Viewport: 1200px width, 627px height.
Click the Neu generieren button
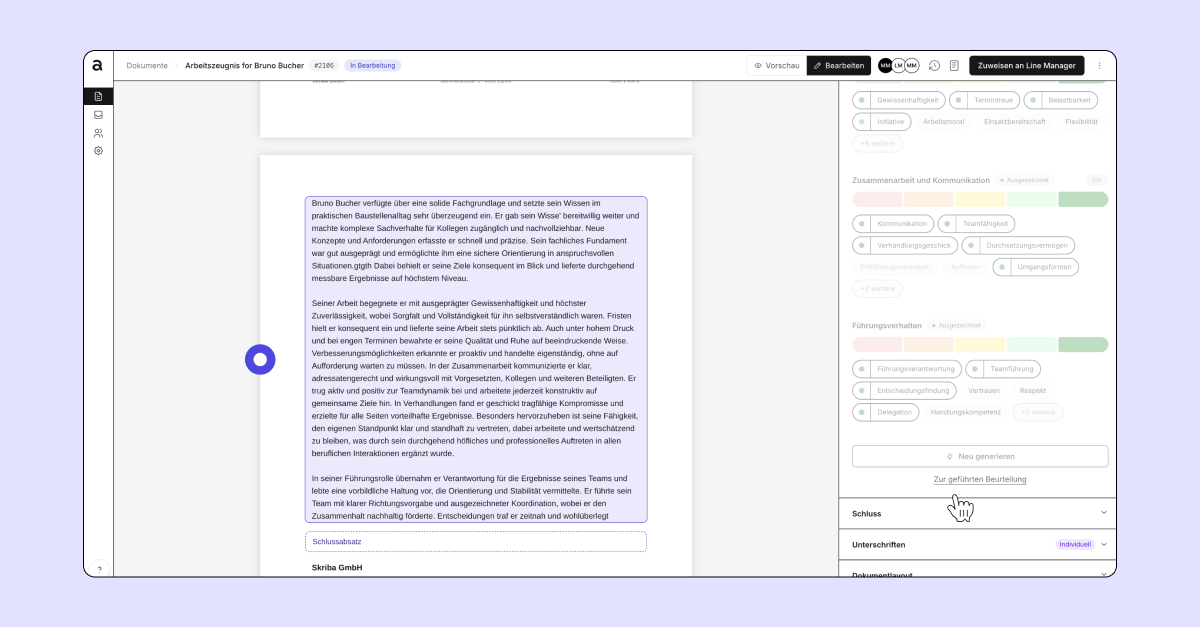pos(980,456)
